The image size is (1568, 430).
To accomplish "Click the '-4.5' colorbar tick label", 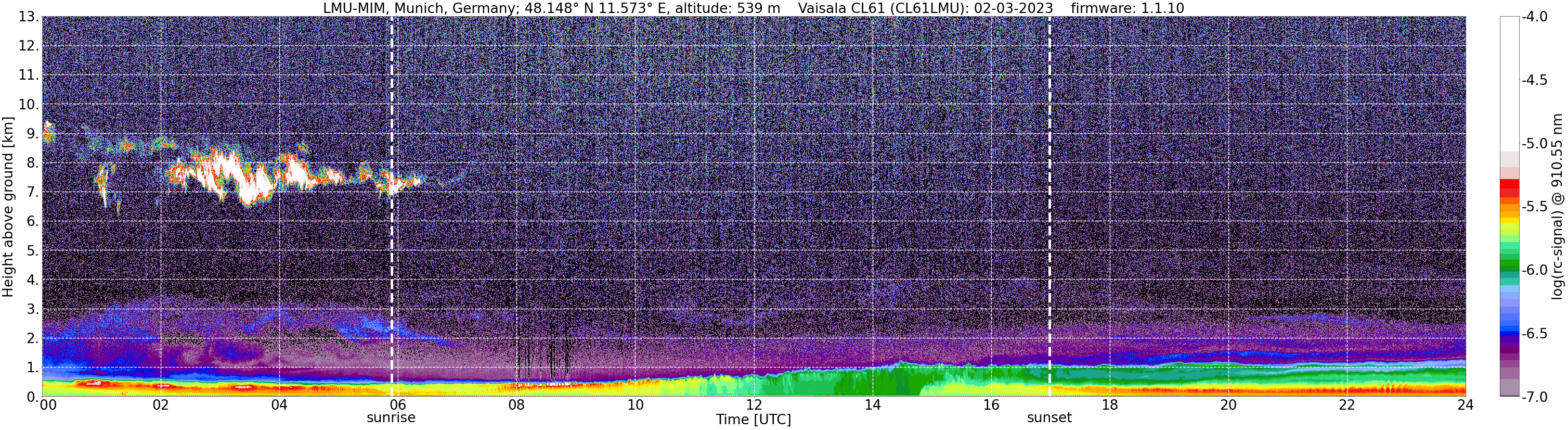I will pyautogui.click(x=1535, y=80).
